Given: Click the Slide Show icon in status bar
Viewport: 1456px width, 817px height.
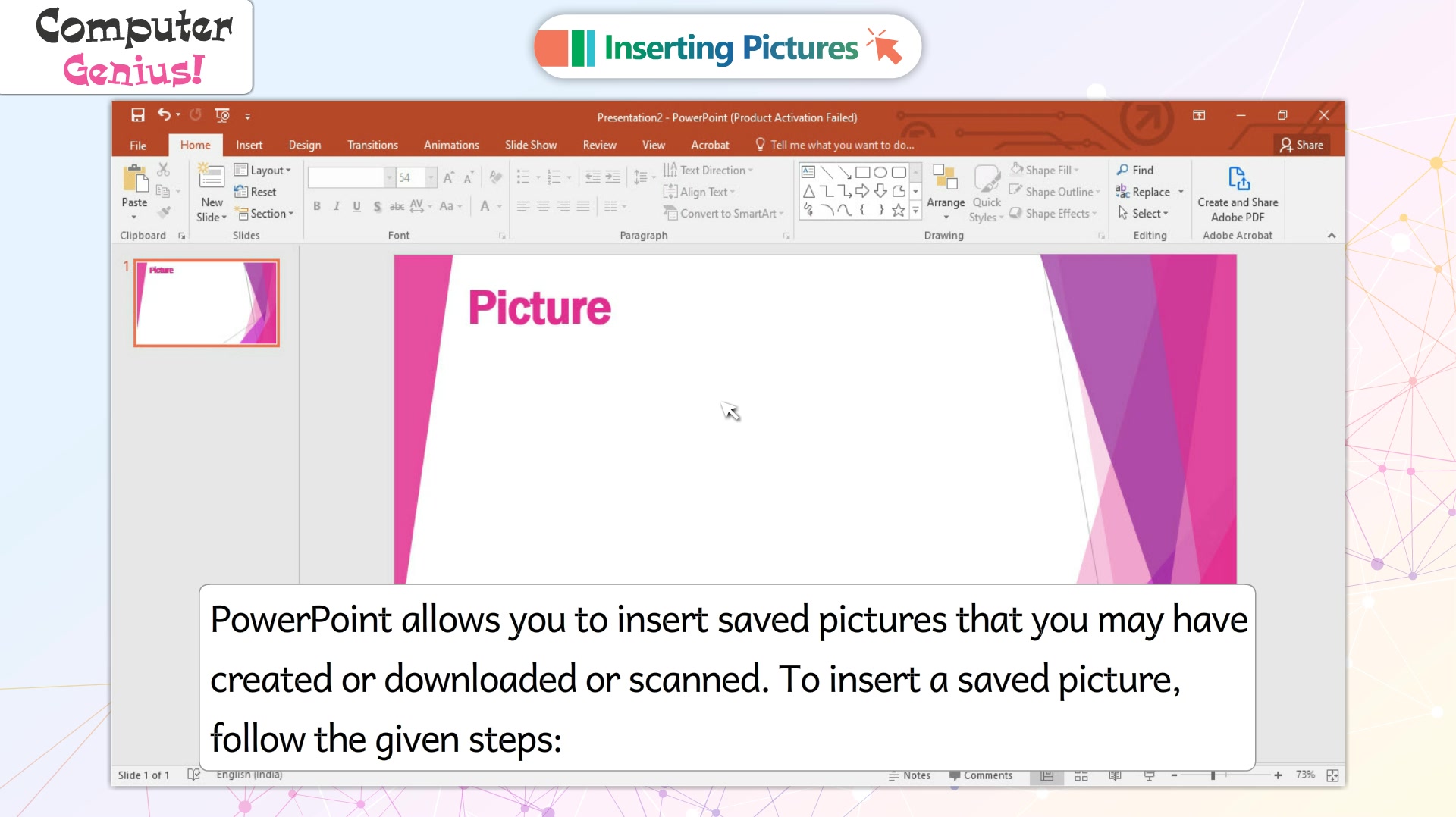Looking at the screenshot, I should tap(1150, 775).
